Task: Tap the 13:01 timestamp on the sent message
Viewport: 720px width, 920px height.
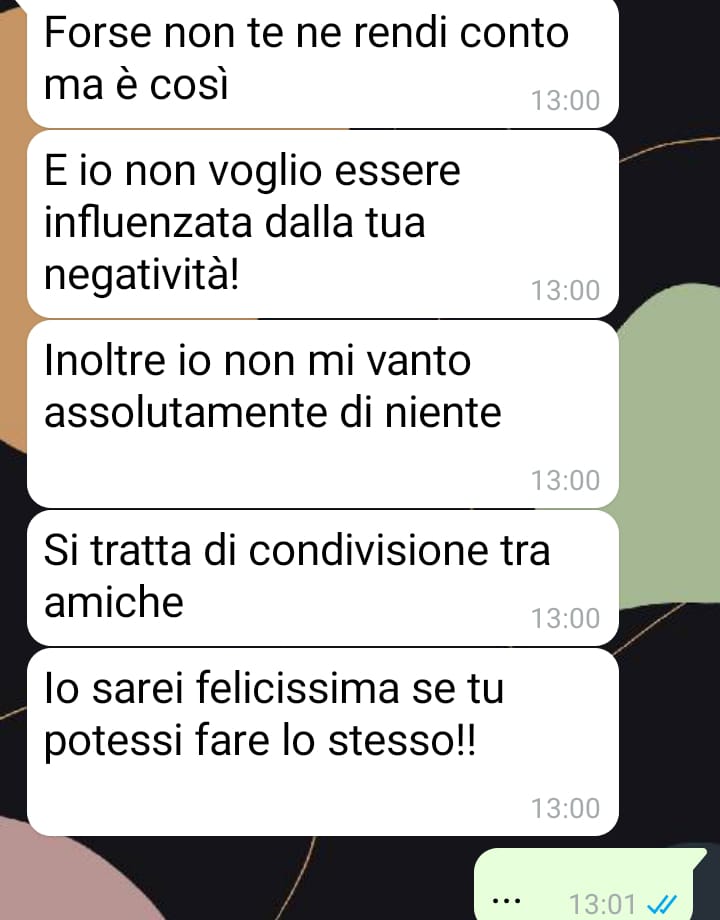Action: pos(603,904)
